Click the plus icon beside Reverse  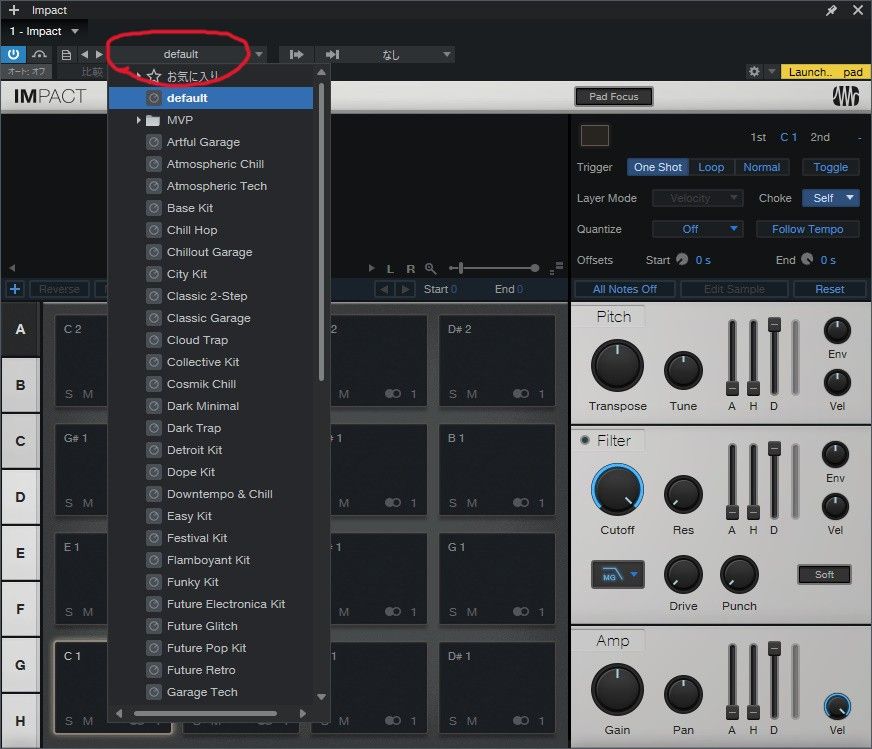(15, 289)
